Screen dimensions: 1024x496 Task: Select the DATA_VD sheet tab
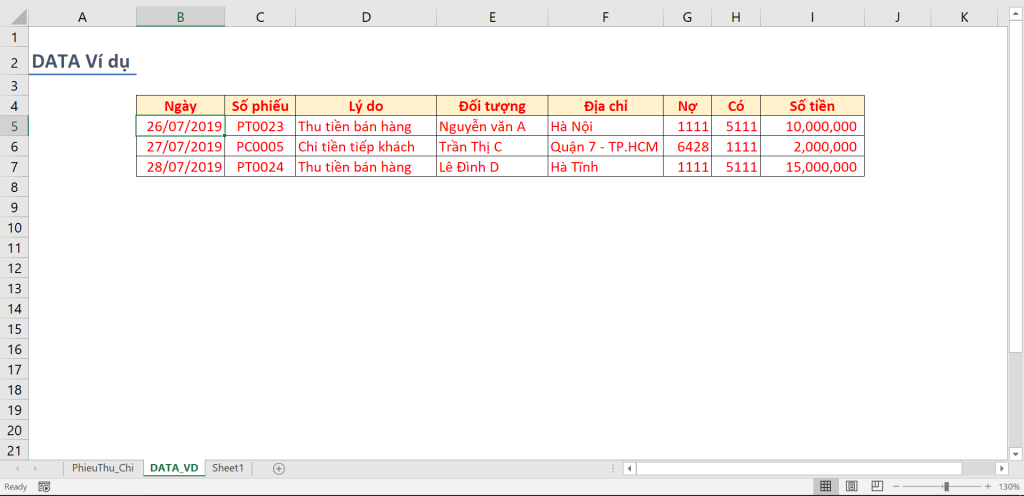point(174,468)
